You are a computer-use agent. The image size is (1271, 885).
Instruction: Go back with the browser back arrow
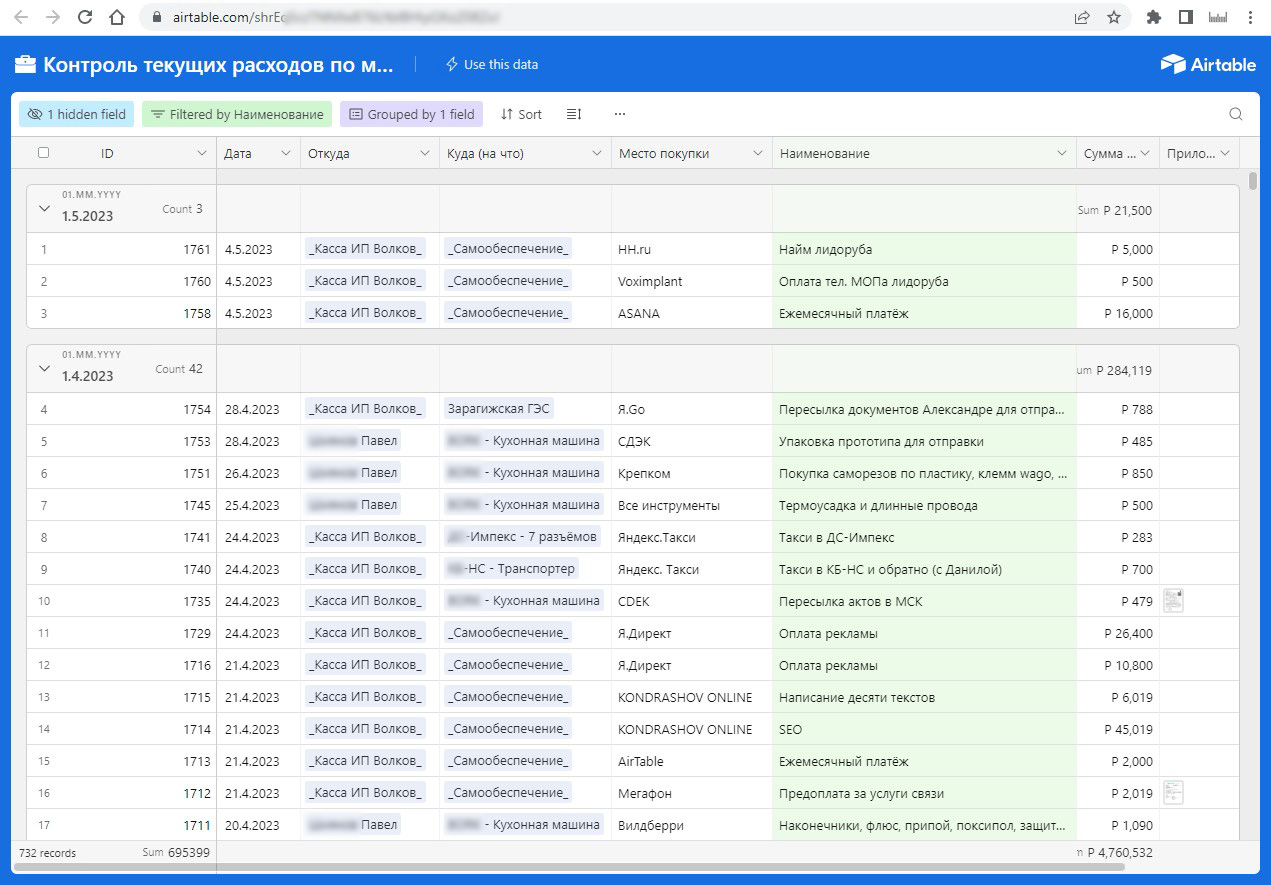(22, 17)
